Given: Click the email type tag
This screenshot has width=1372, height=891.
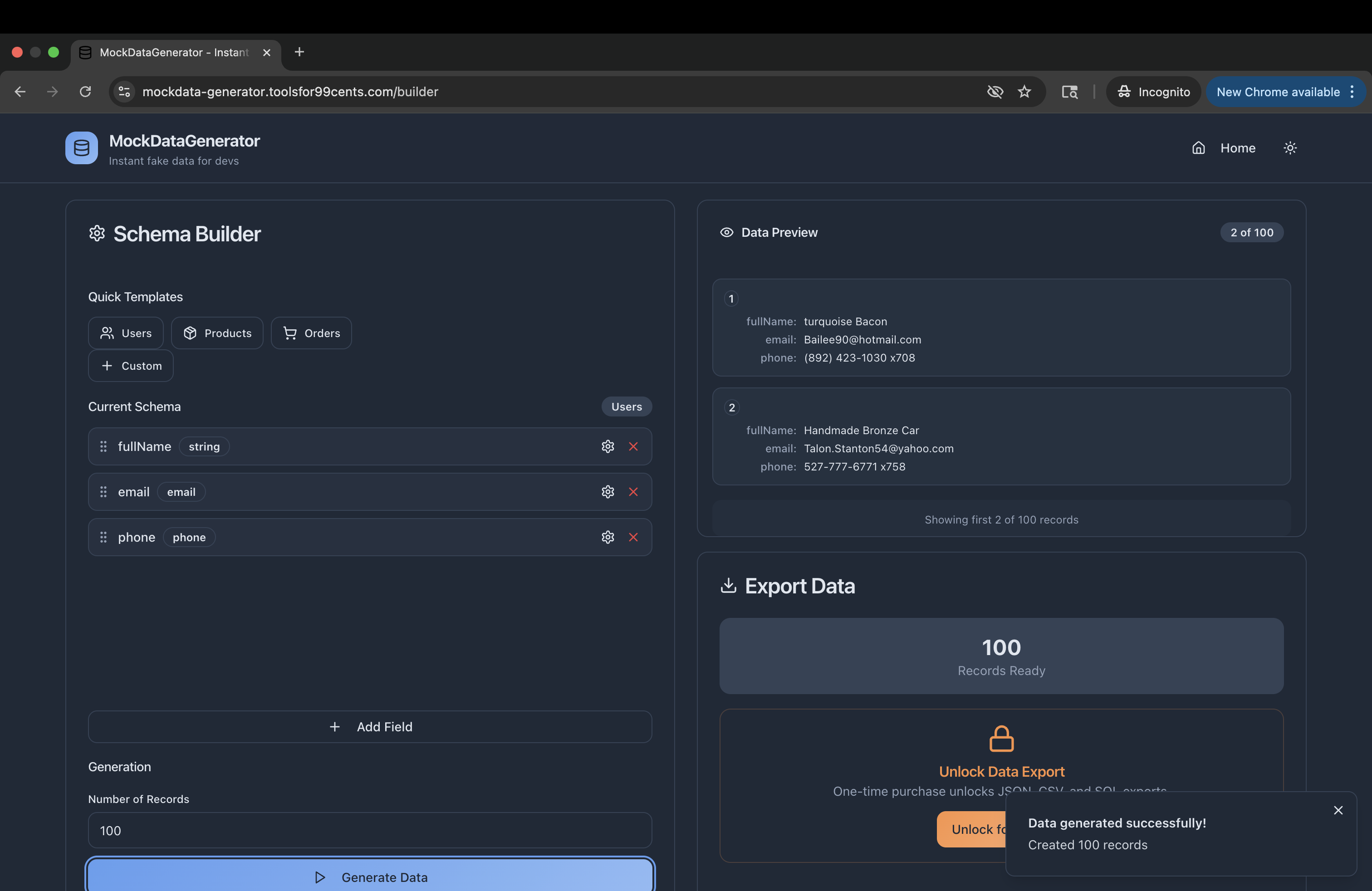Looking at the screenshot, I should (181, 492).
